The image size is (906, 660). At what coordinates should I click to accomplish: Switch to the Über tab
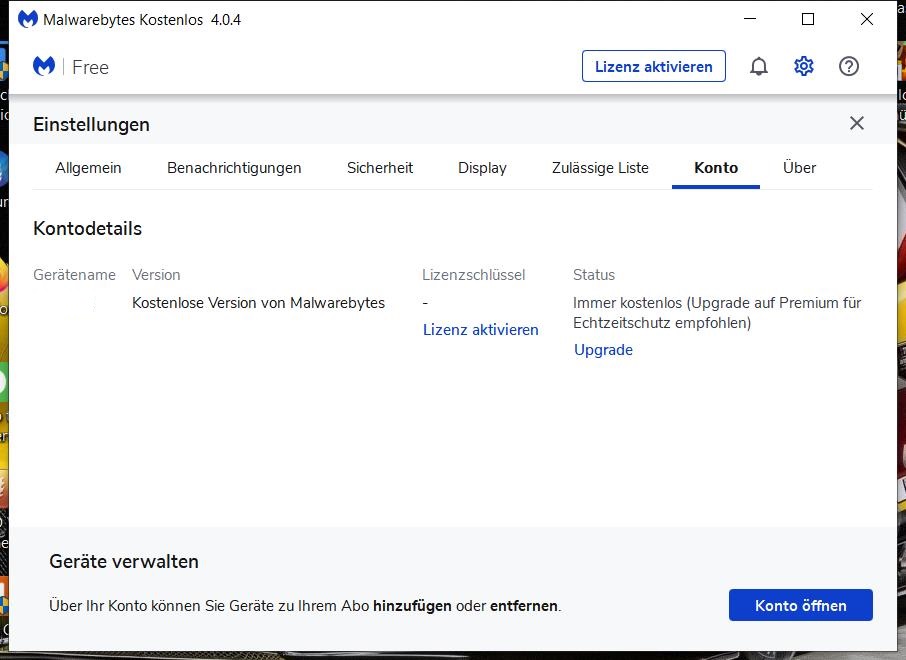tap(799, 168)
